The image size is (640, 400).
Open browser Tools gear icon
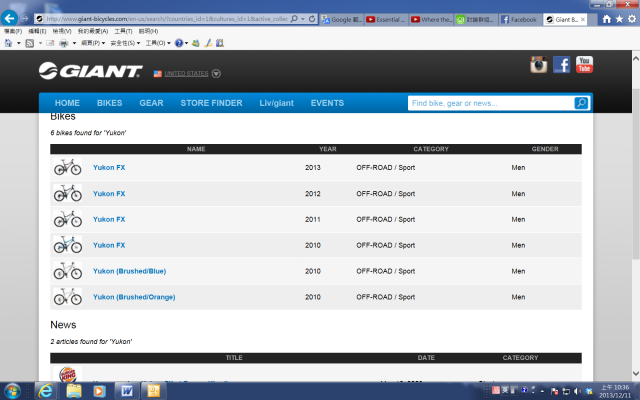point(632,19)
